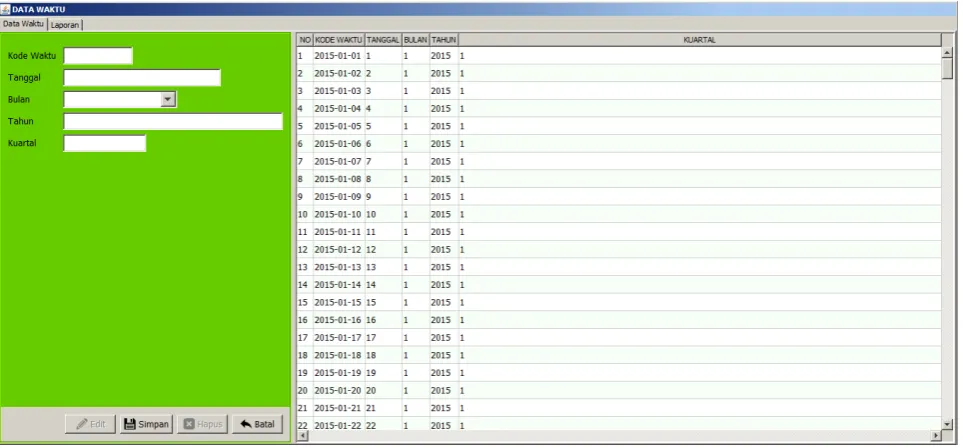Save the record with Simpan
Screen dimensions: 963x448
point(146,424)
